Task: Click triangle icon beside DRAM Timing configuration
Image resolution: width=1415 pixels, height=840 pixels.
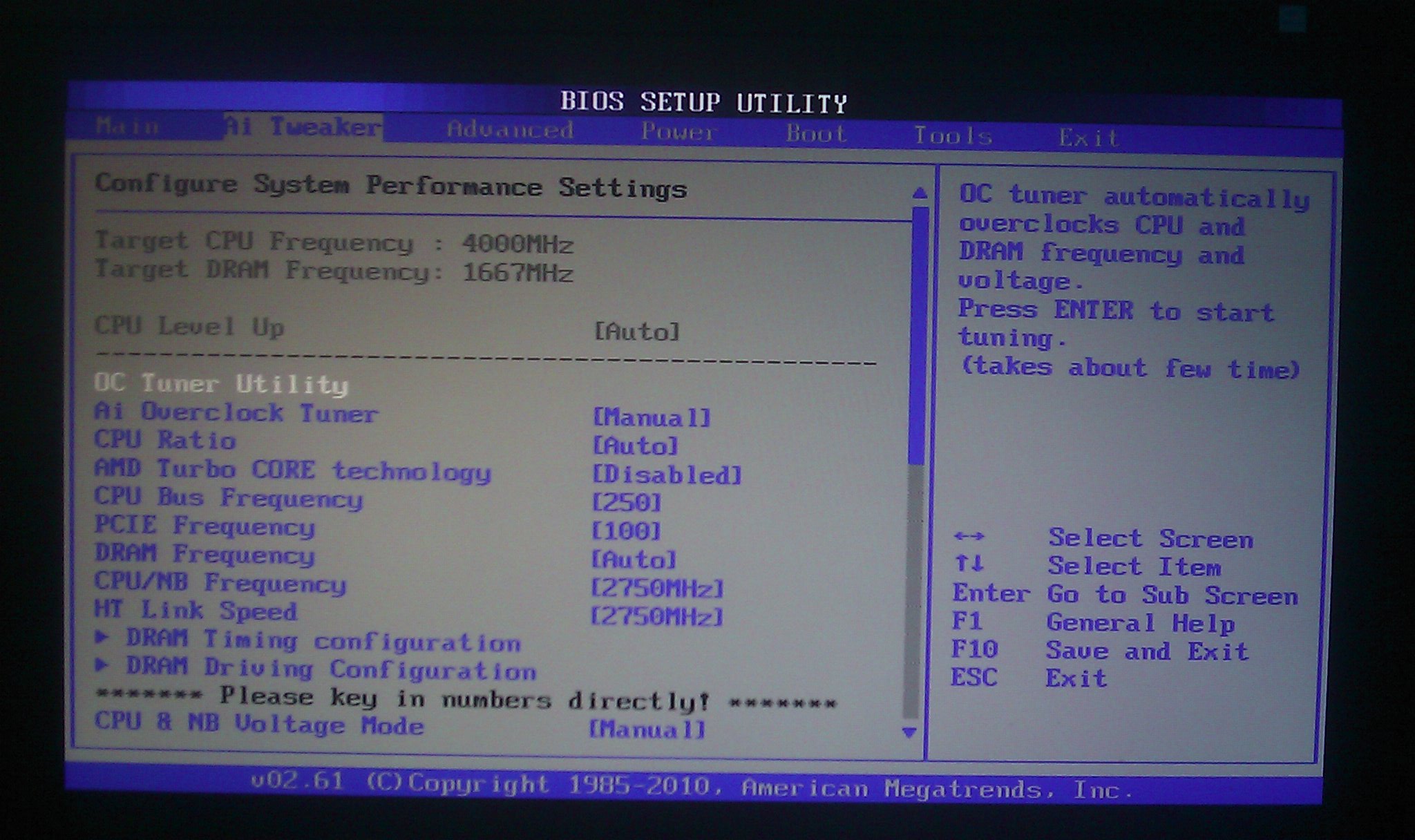Action: 102,637
